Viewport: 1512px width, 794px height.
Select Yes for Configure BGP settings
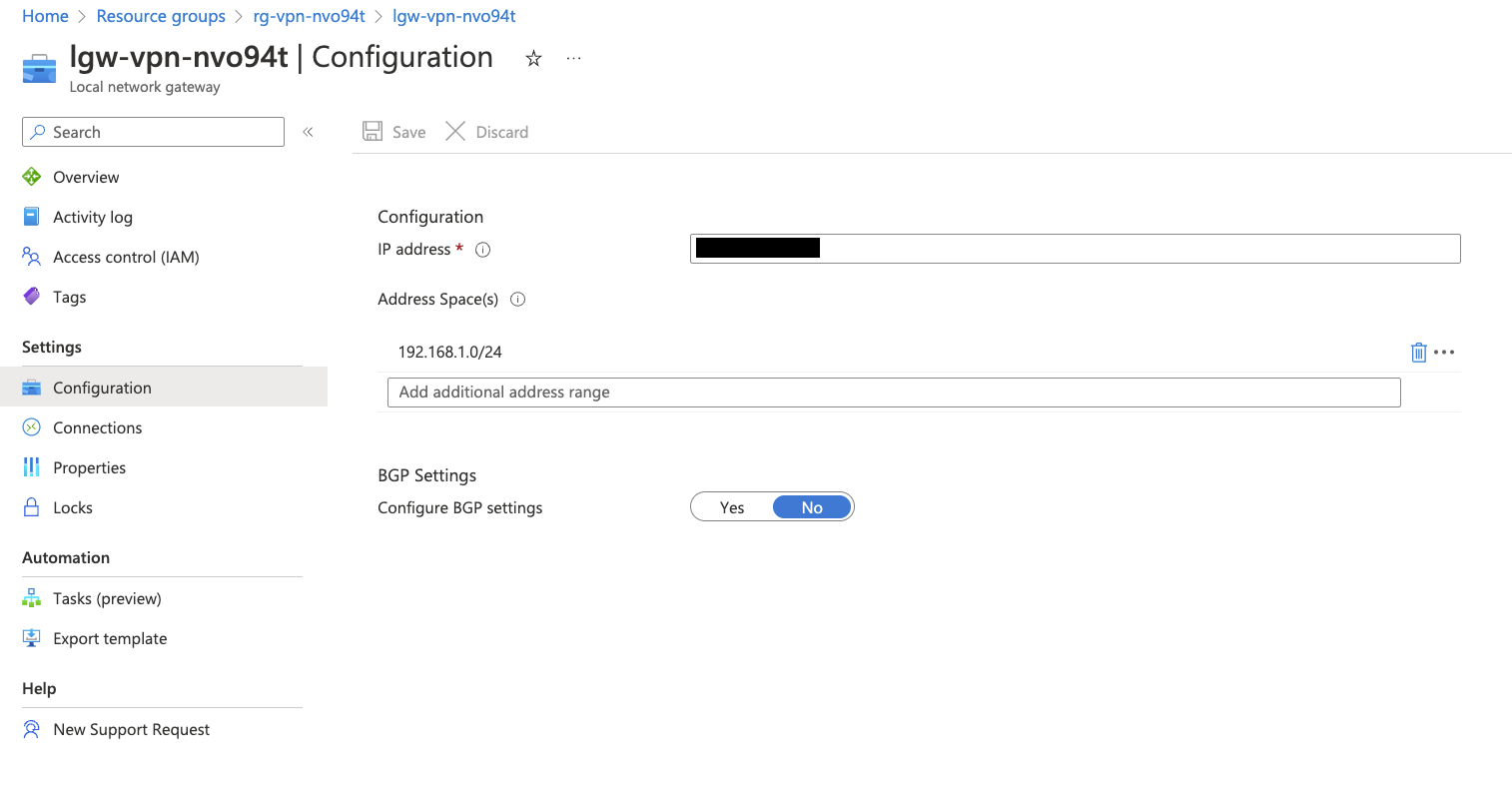pos(732,507)
